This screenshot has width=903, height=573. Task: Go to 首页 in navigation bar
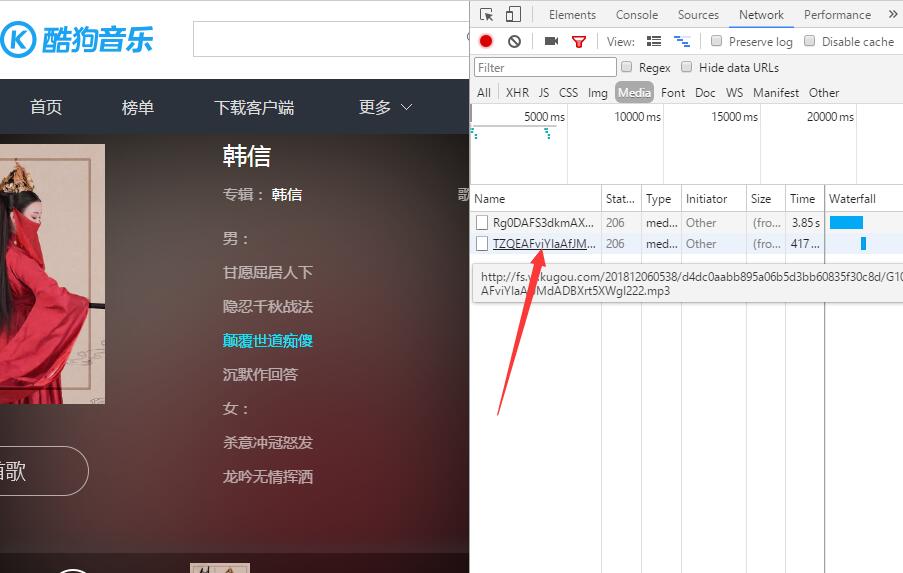point(45,107)
